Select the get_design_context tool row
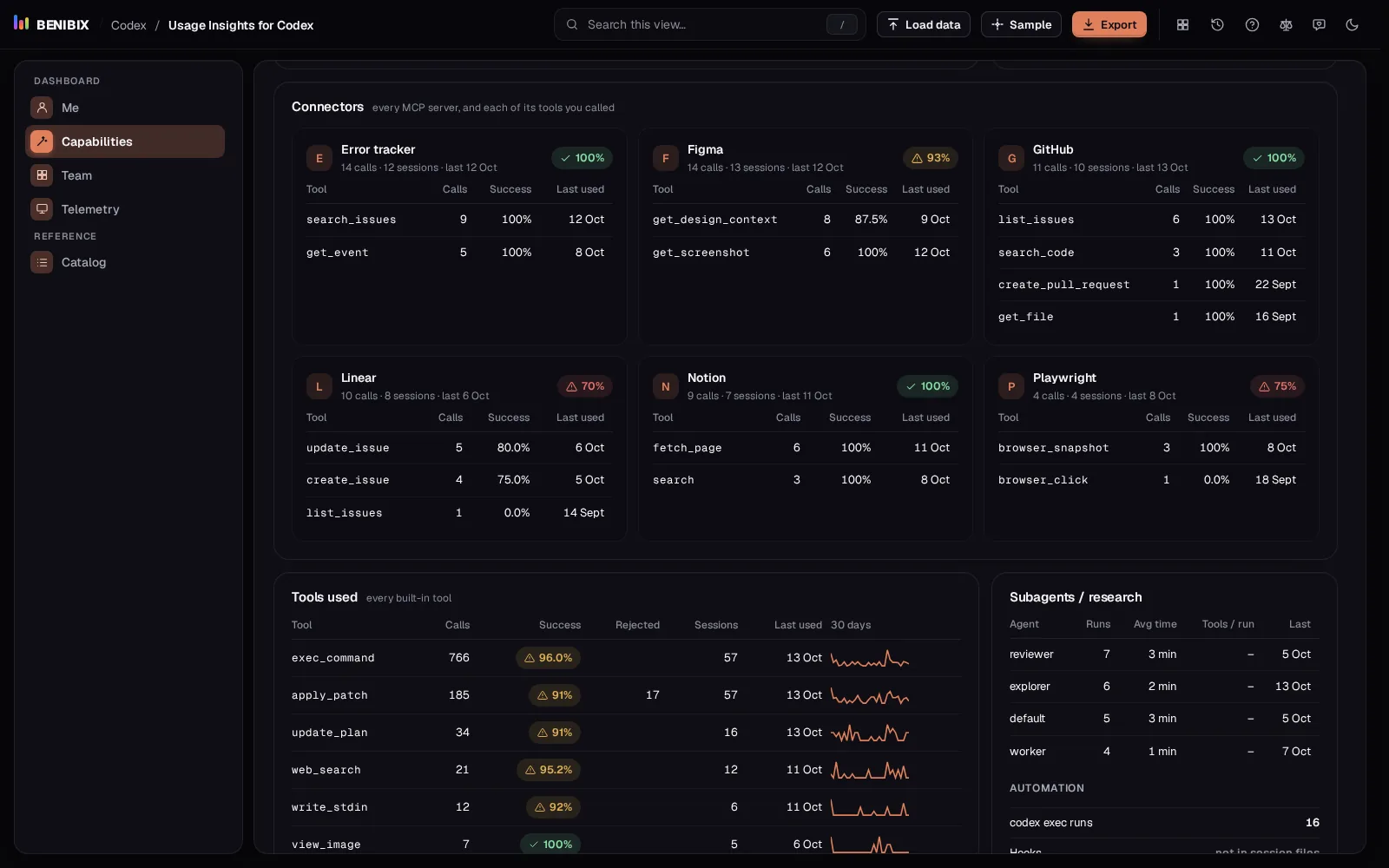Screen dimensions: 1389x868 point(805,220)
